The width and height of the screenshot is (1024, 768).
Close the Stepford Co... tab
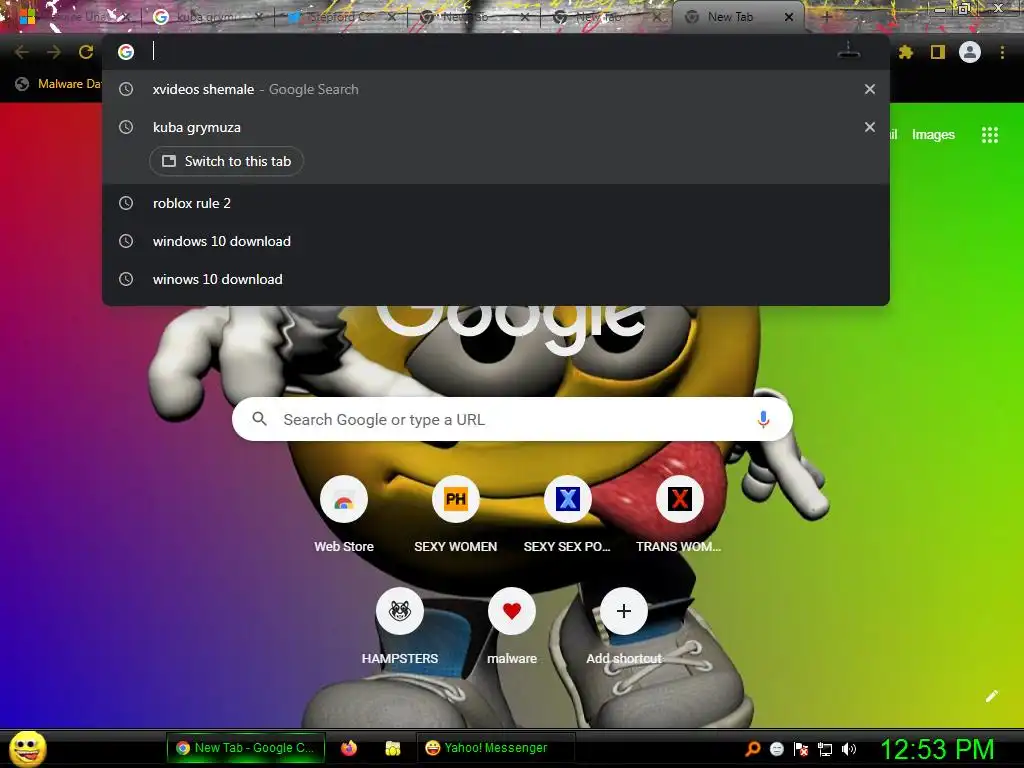pos(391,17)
